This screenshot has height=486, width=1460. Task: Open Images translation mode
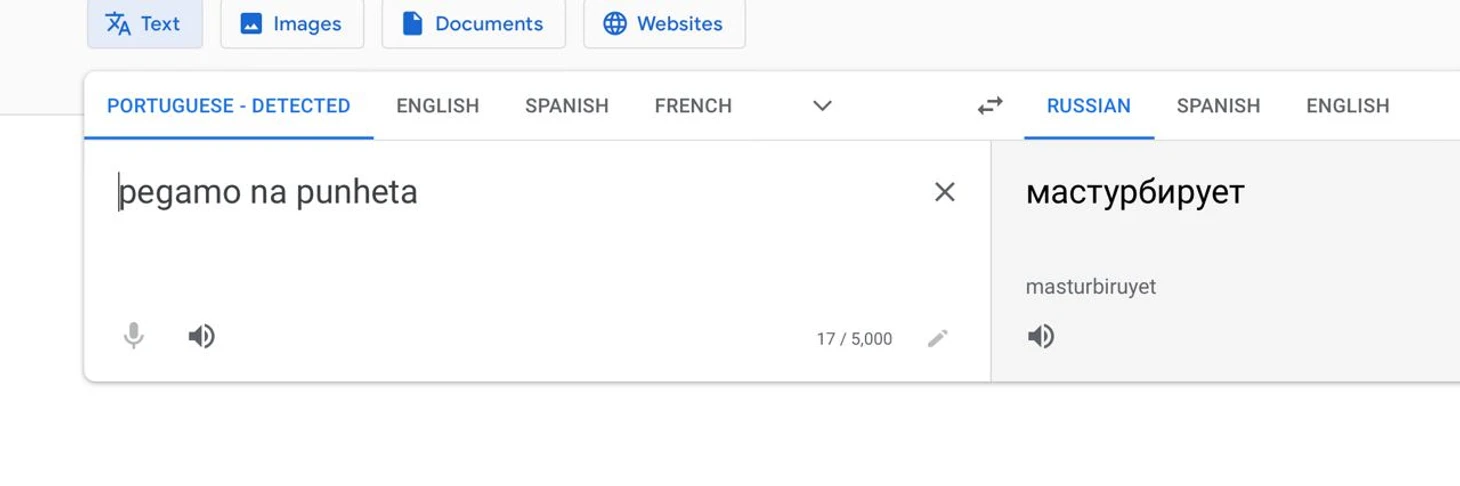pos(292,24)
